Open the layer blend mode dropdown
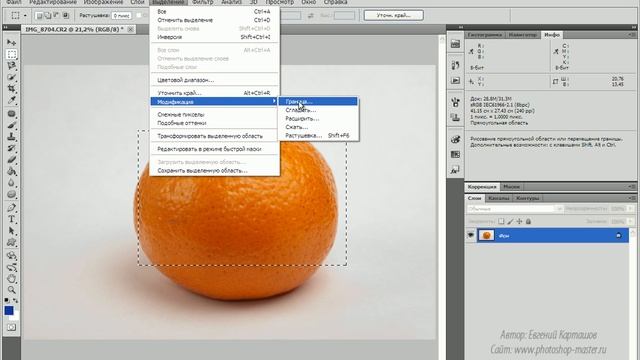The image size is (640, 360). click(515, 209)
